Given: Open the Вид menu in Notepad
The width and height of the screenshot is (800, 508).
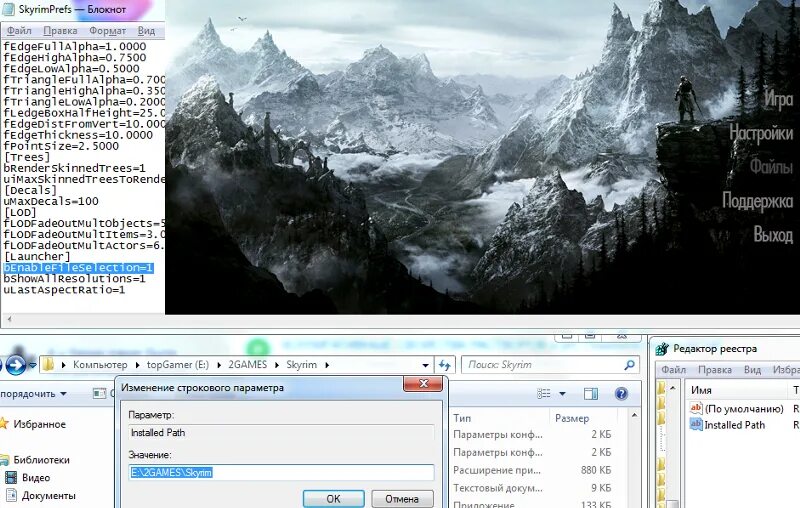Looking at the screenshot, I should 146,31.
